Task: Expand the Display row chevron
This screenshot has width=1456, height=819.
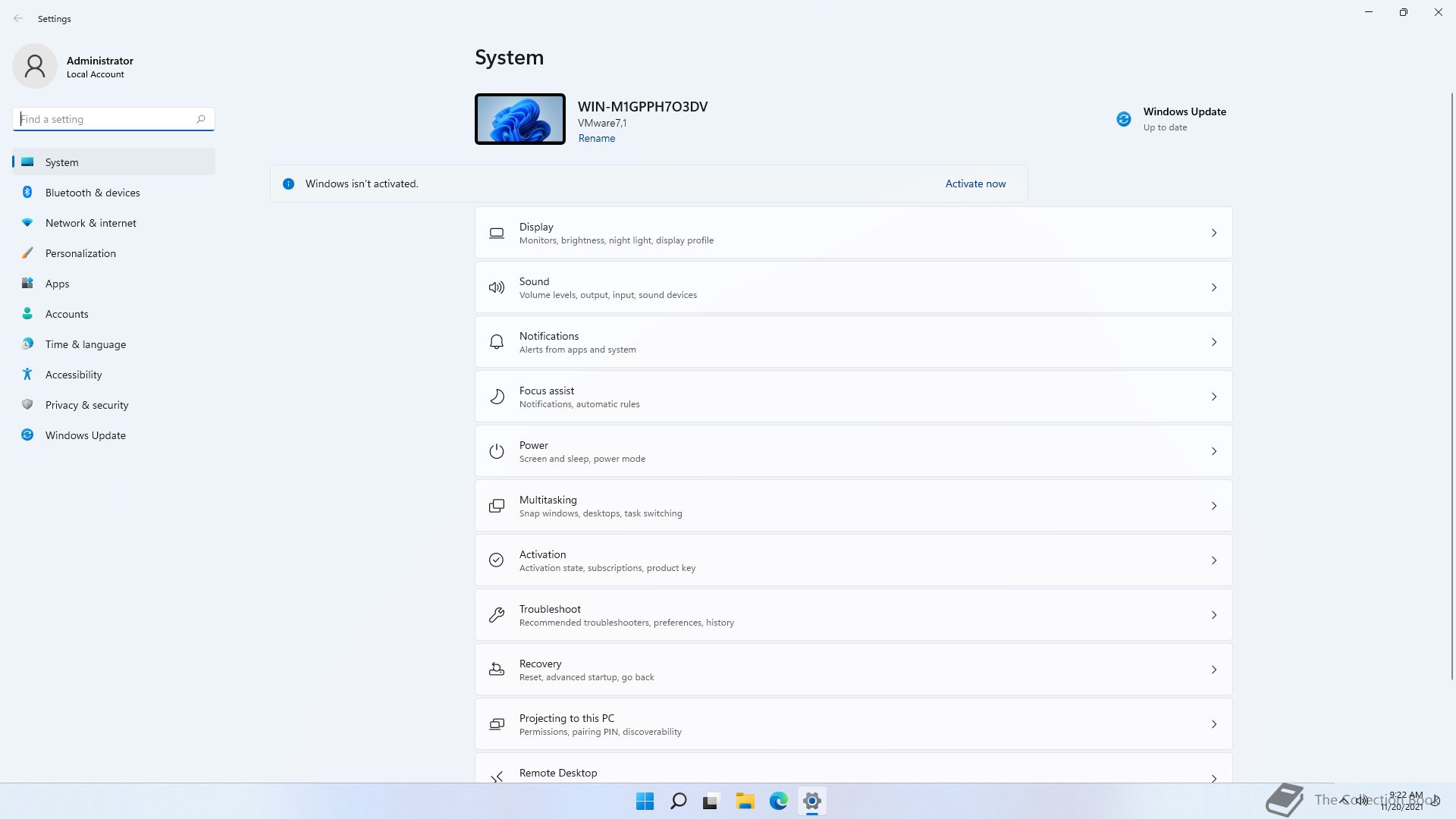Action: tap(1214, 233)
